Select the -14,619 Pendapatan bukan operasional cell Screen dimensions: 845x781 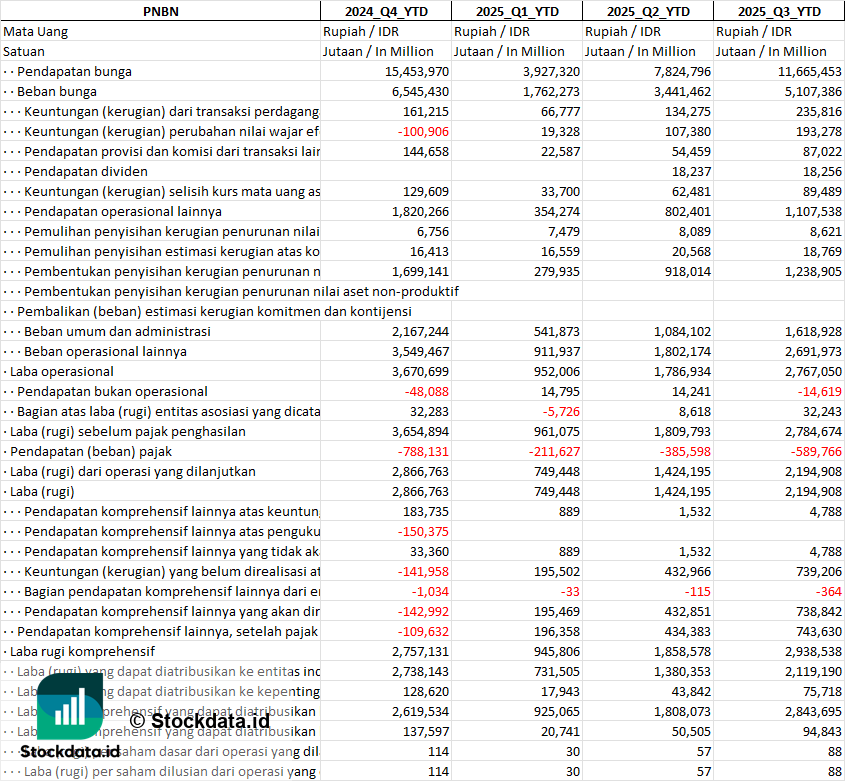click(779, 391)
